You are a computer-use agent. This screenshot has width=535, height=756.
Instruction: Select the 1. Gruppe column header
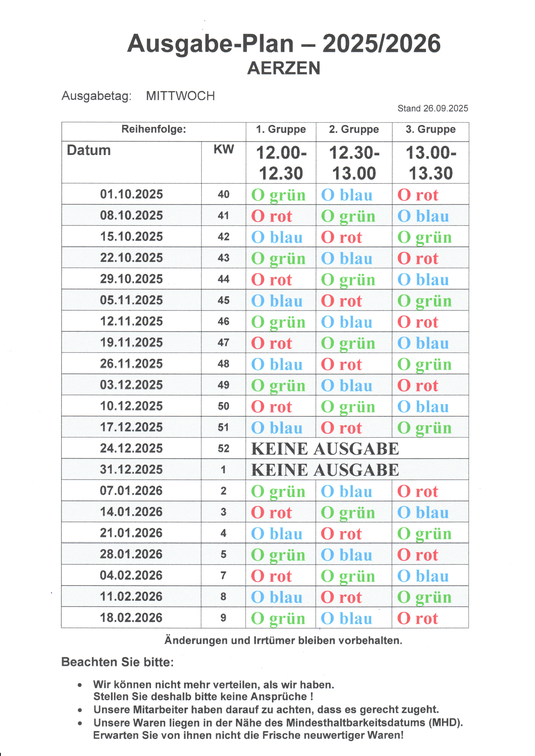pos(281,130)
